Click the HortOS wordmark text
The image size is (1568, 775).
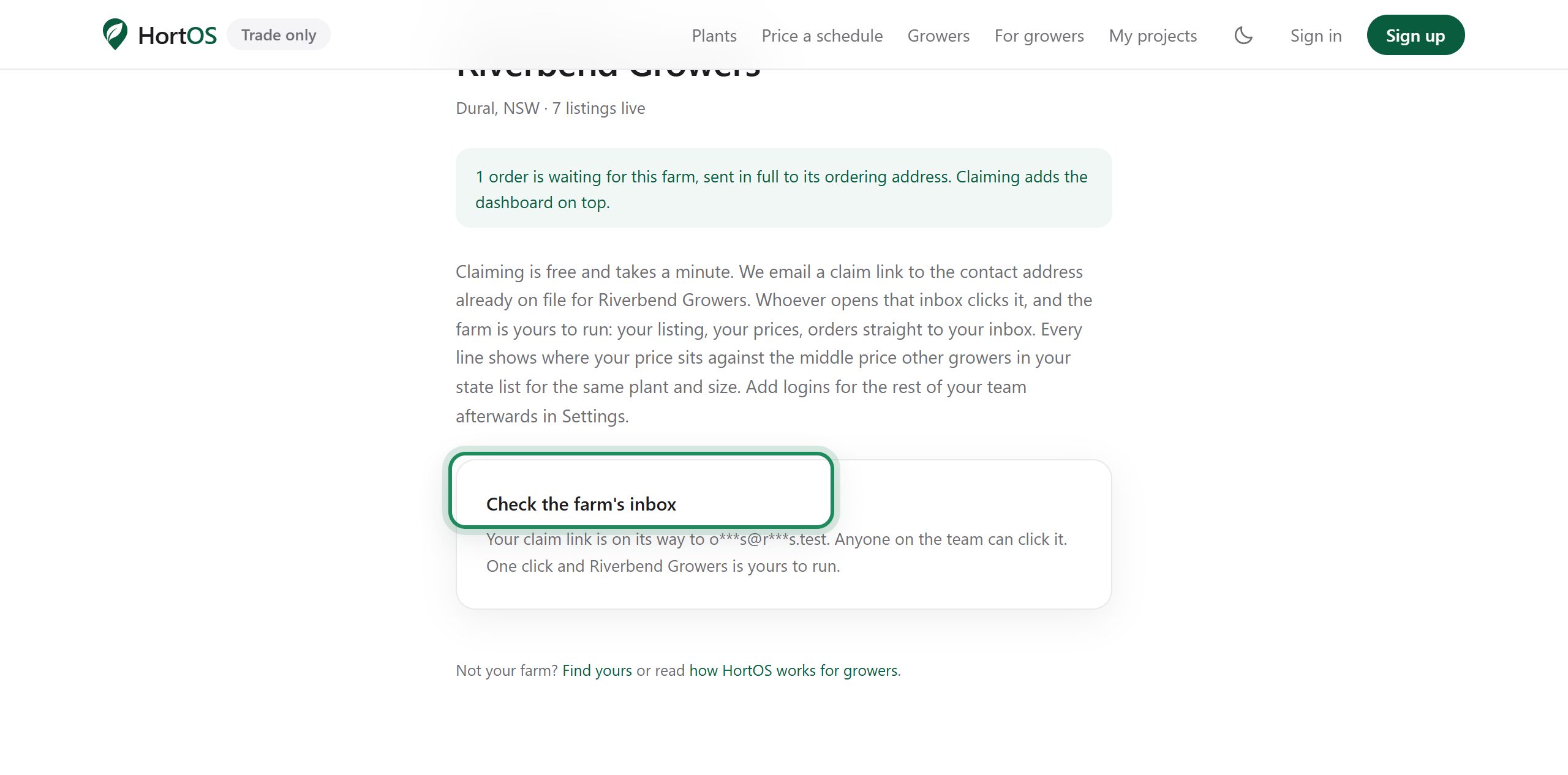point(177,36)
